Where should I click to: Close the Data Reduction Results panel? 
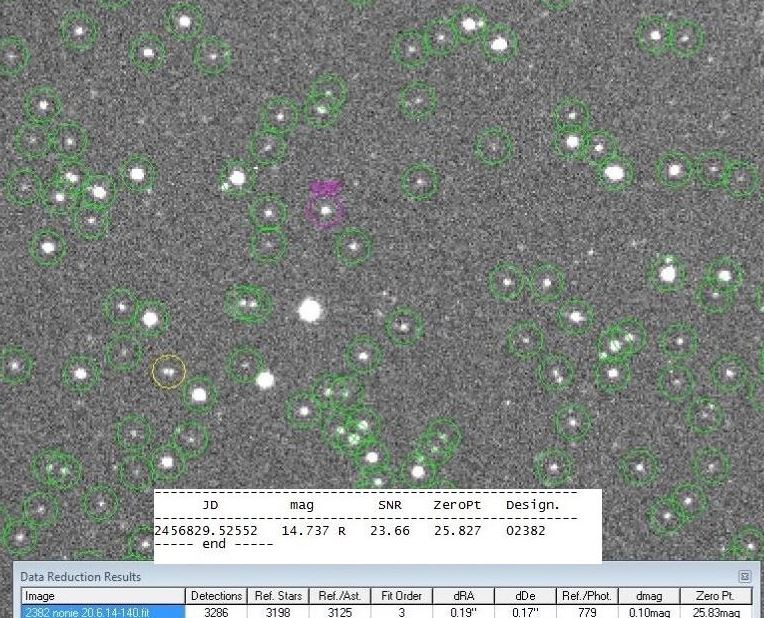[x=744, y=577]
